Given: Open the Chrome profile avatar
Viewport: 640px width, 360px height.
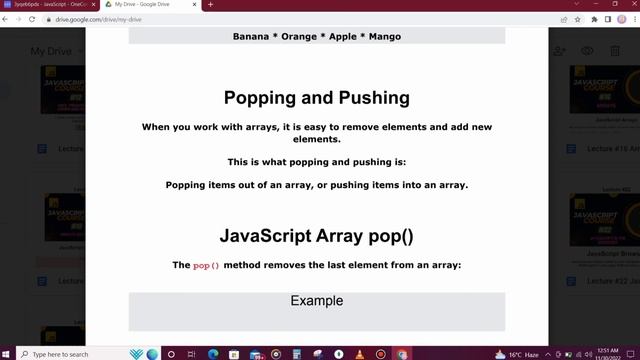Looking at the screenshot, I should point(622,20).
